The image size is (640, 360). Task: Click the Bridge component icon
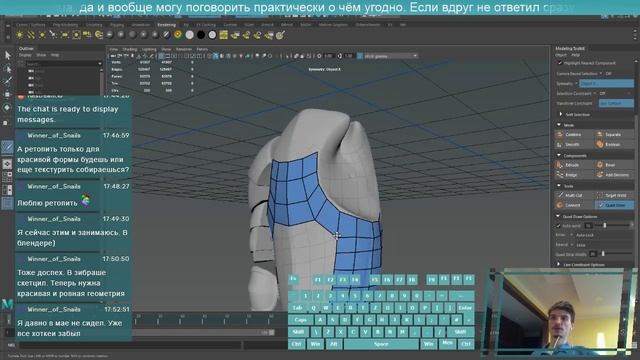(559, 175)
